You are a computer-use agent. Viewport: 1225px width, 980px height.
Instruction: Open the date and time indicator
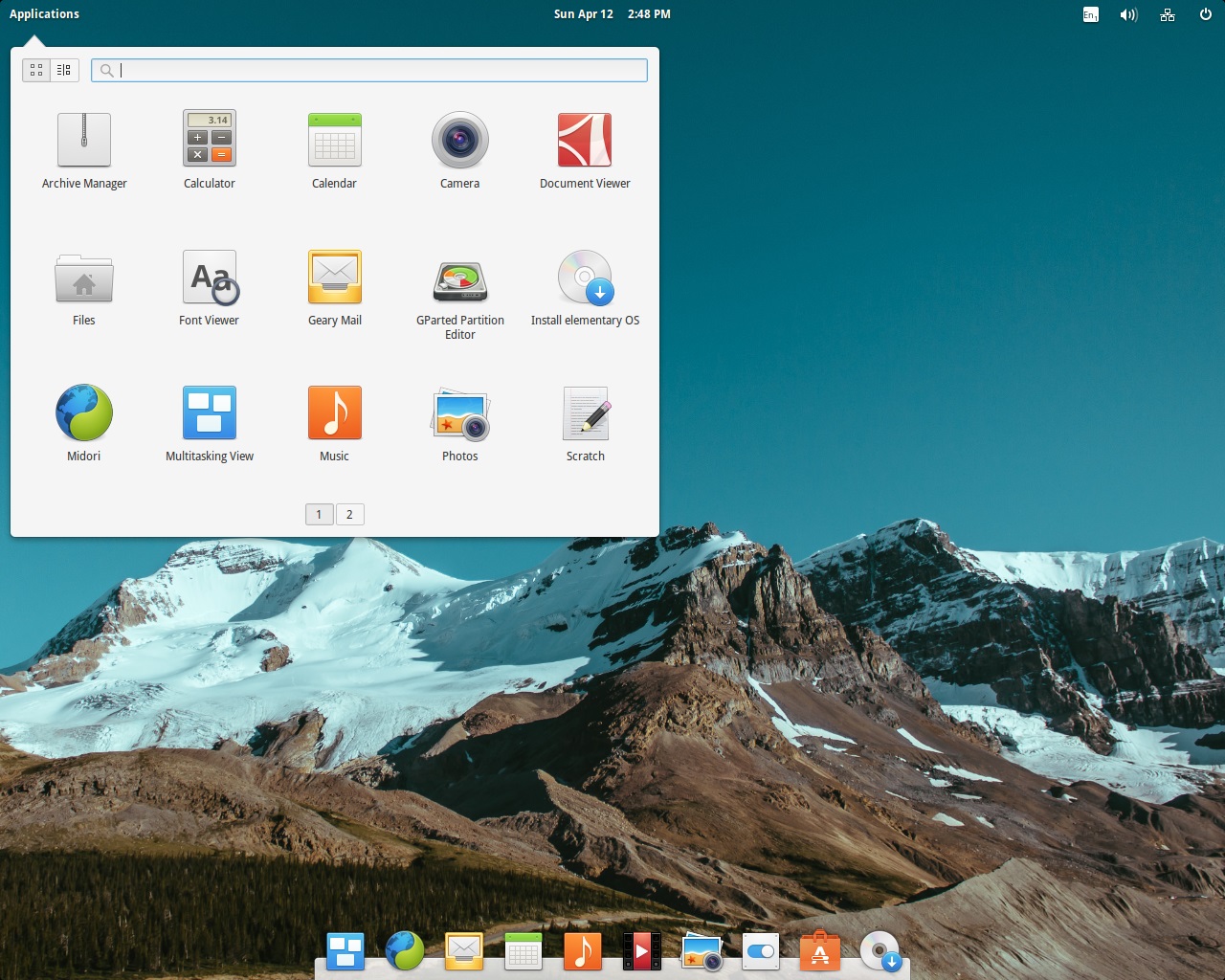click(x=612, y=14)
